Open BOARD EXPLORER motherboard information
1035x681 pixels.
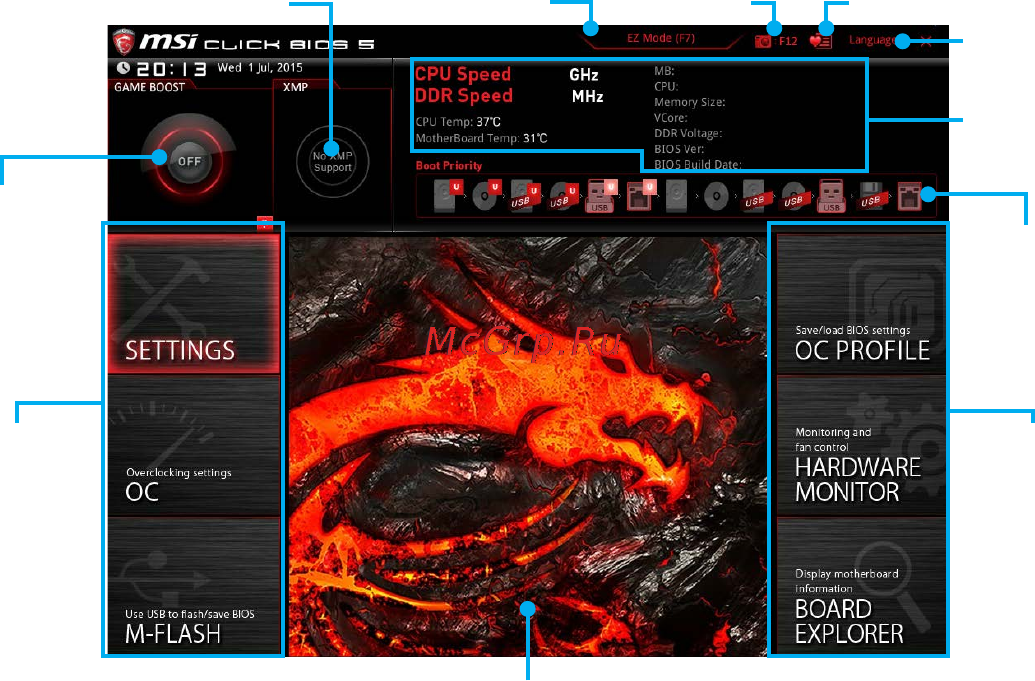[861, 586]
